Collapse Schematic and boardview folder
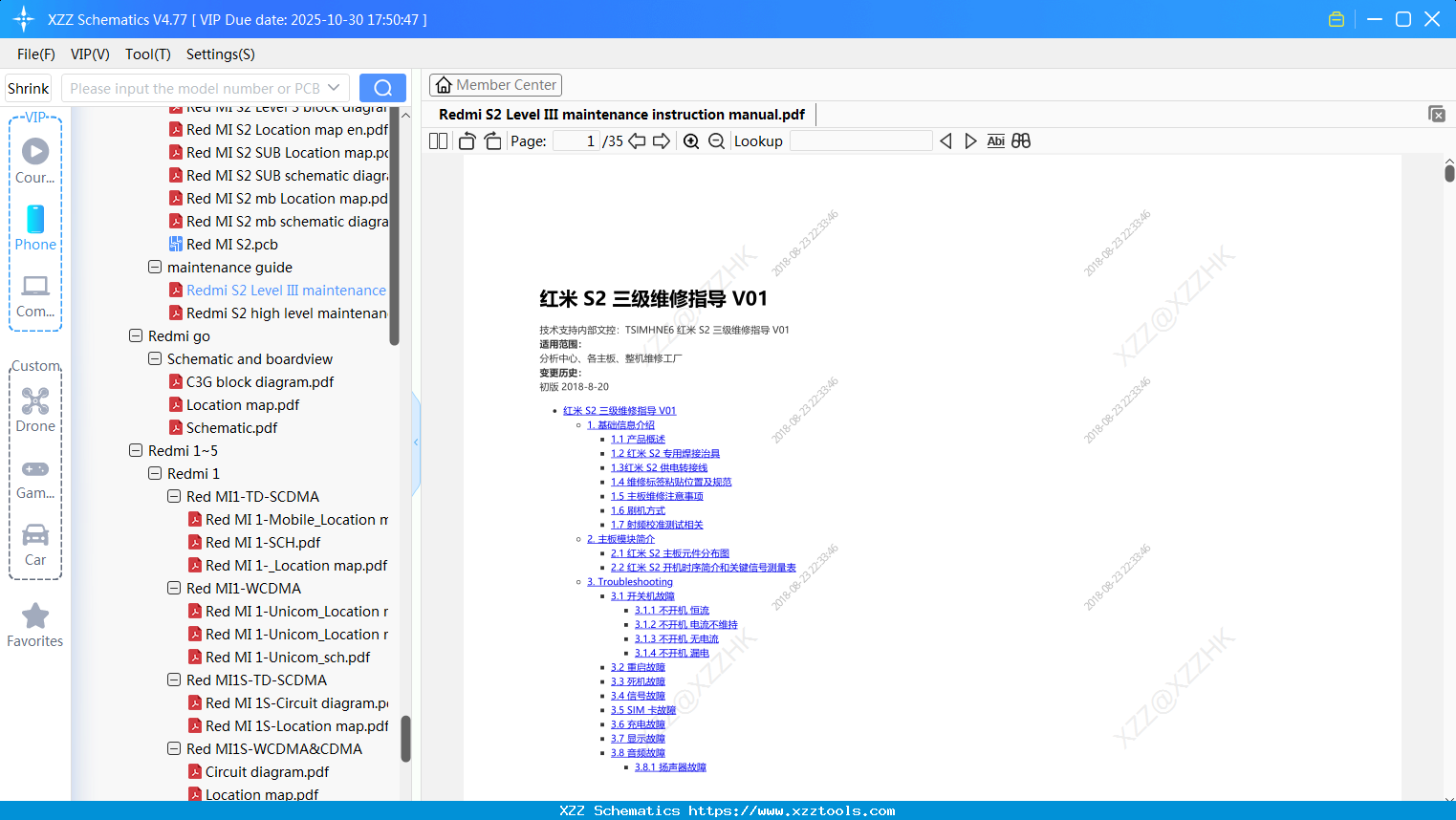This screenshot has width=1456, height=820. point(155,358)
